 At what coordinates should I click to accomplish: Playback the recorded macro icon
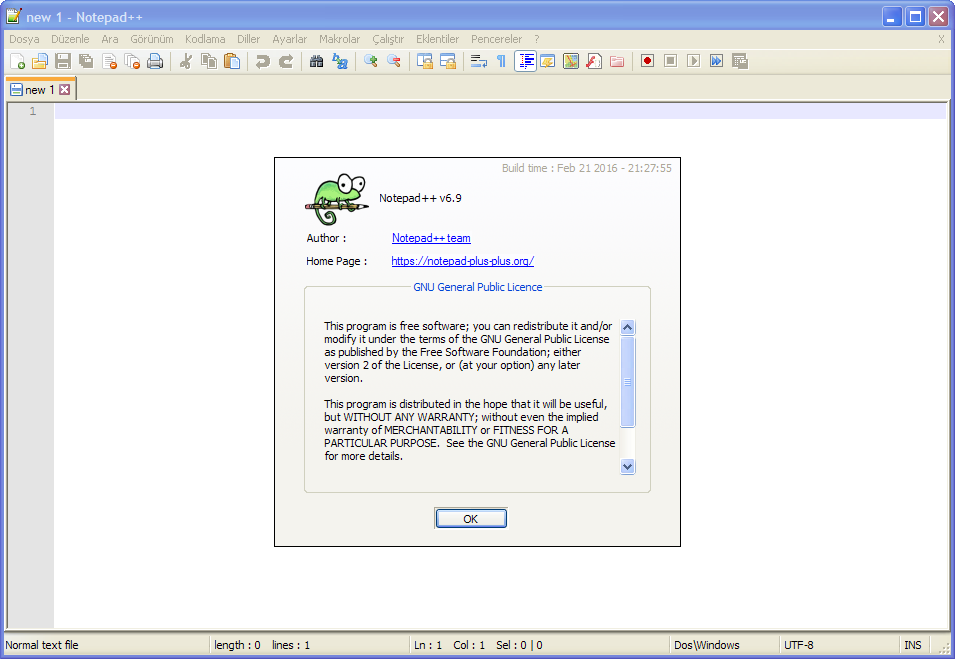coord(691,61)
